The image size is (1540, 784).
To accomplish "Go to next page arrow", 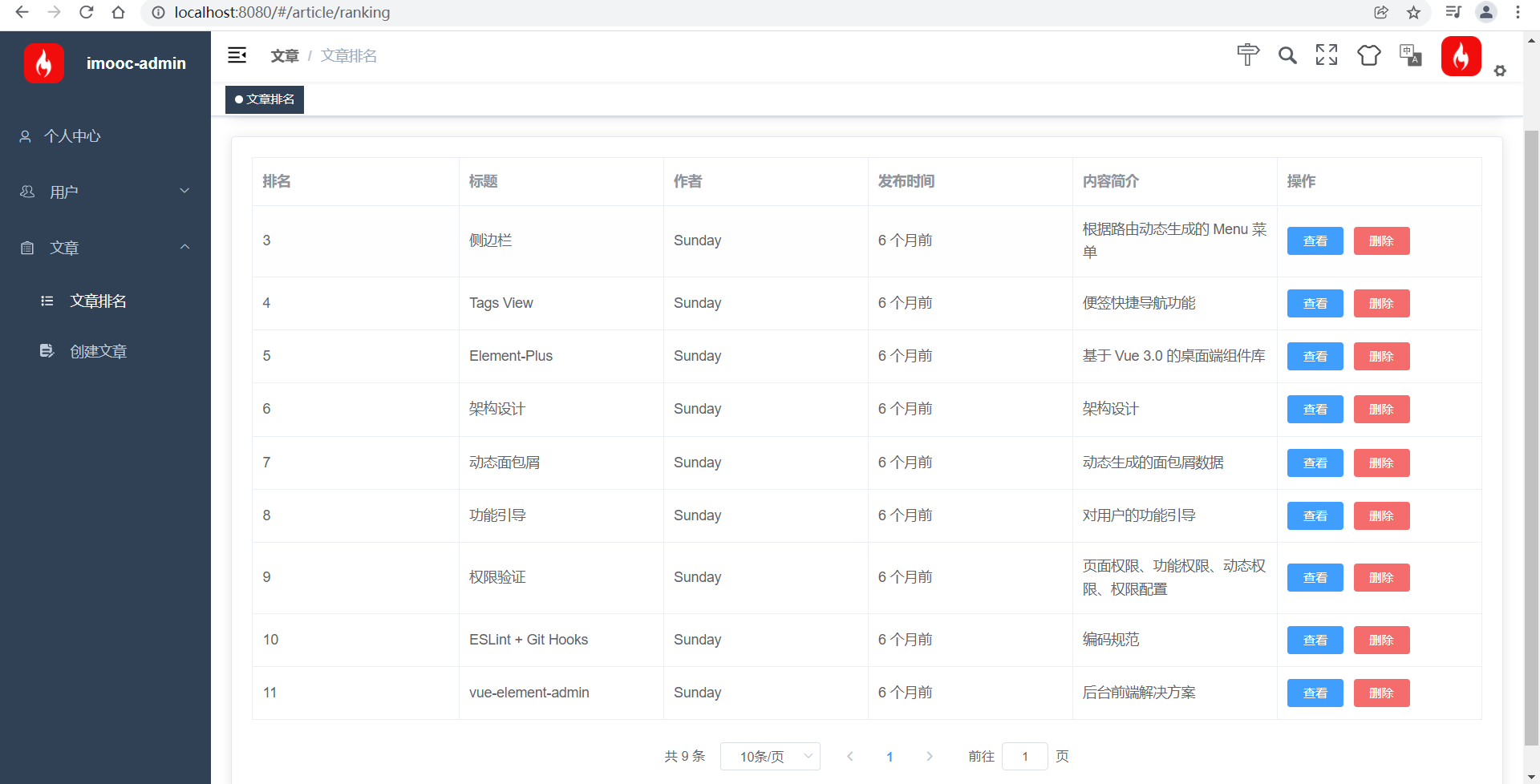I will click(929, 756).
